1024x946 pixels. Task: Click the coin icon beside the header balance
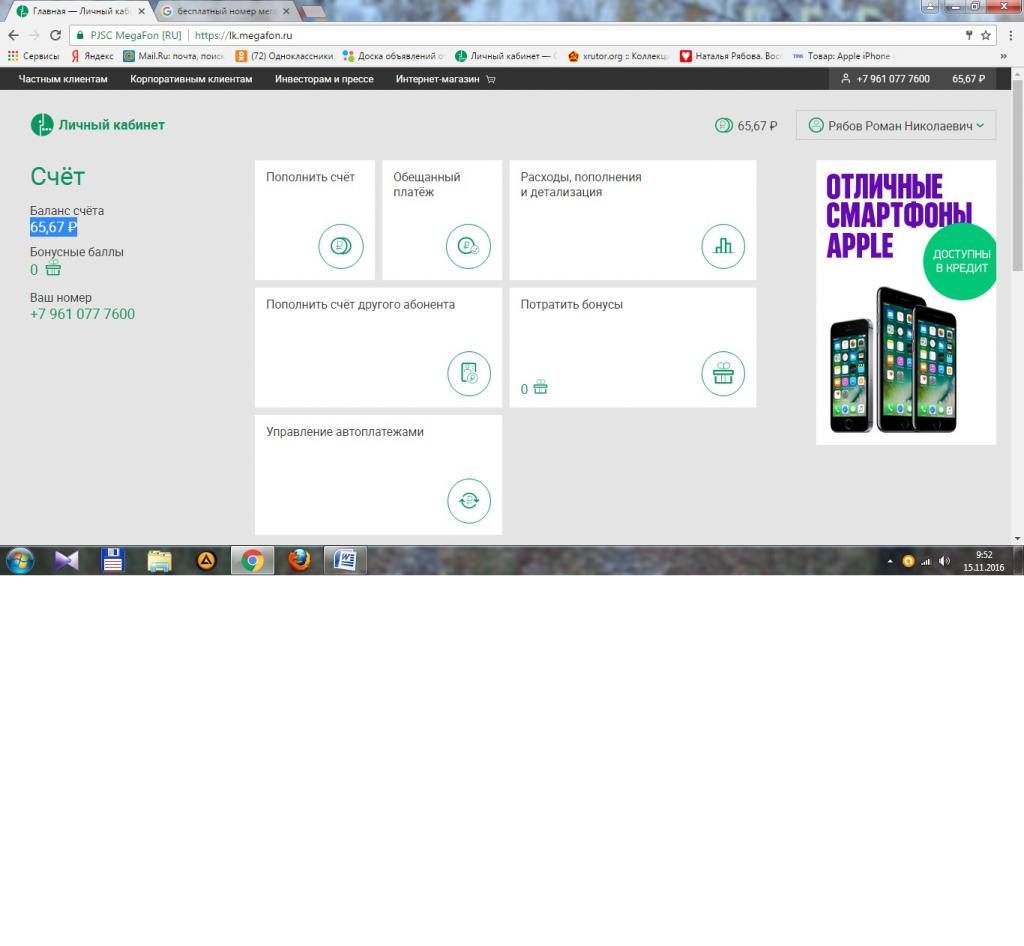click(724, 125)
